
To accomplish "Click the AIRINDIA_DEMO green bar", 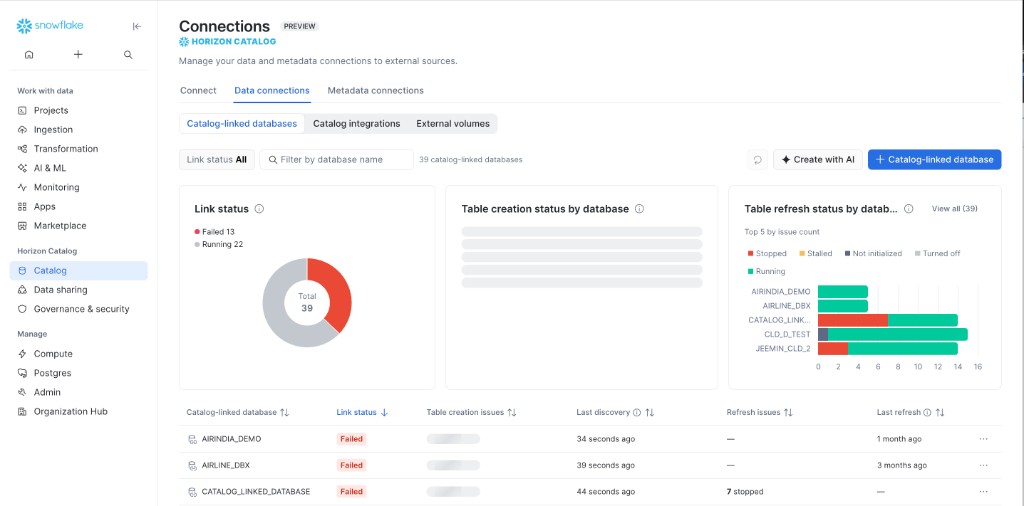I will tap(842, 292).
